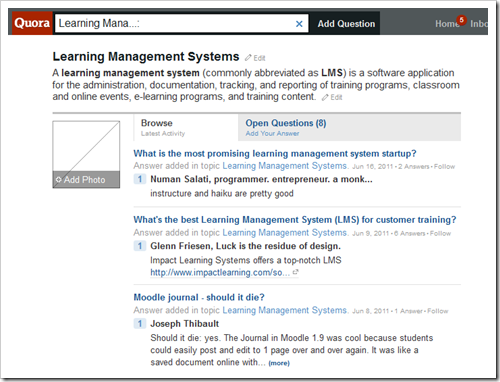
Task: Follow the Moodle journal question
Action: coord(438,311)
